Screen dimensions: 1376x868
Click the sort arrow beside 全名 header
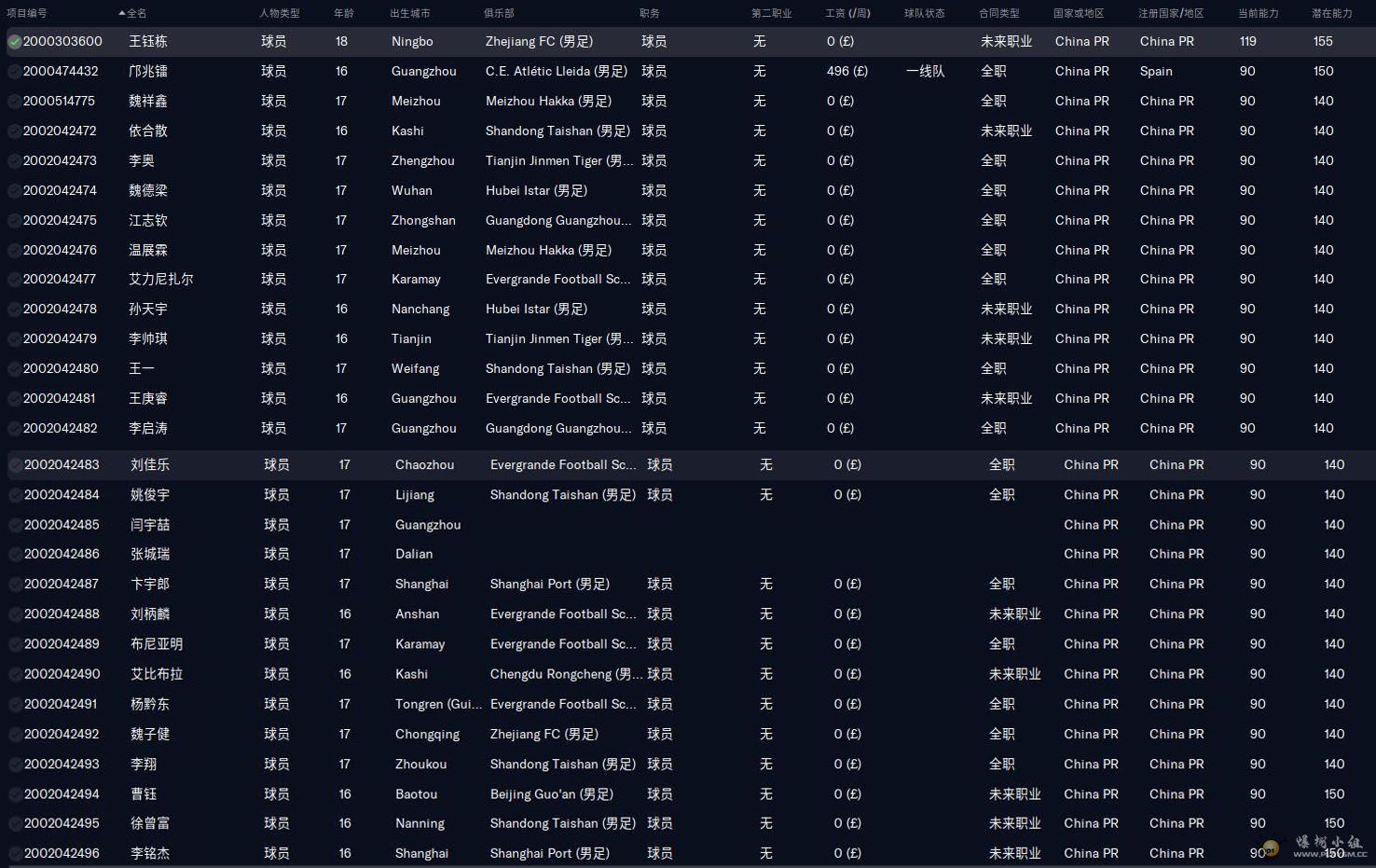click(122, 13)
